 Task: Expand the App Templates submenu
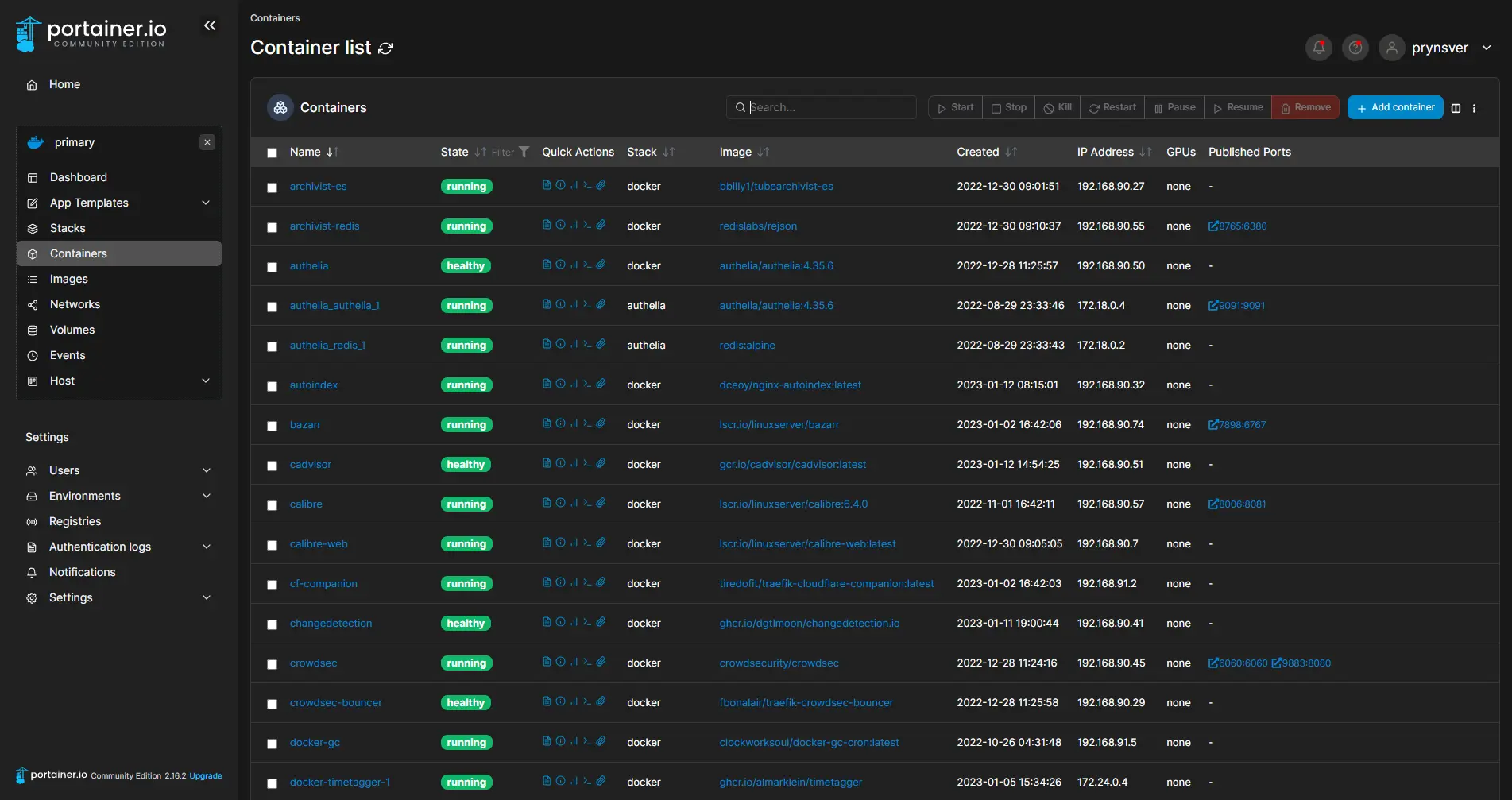click(x=206, y=203)
